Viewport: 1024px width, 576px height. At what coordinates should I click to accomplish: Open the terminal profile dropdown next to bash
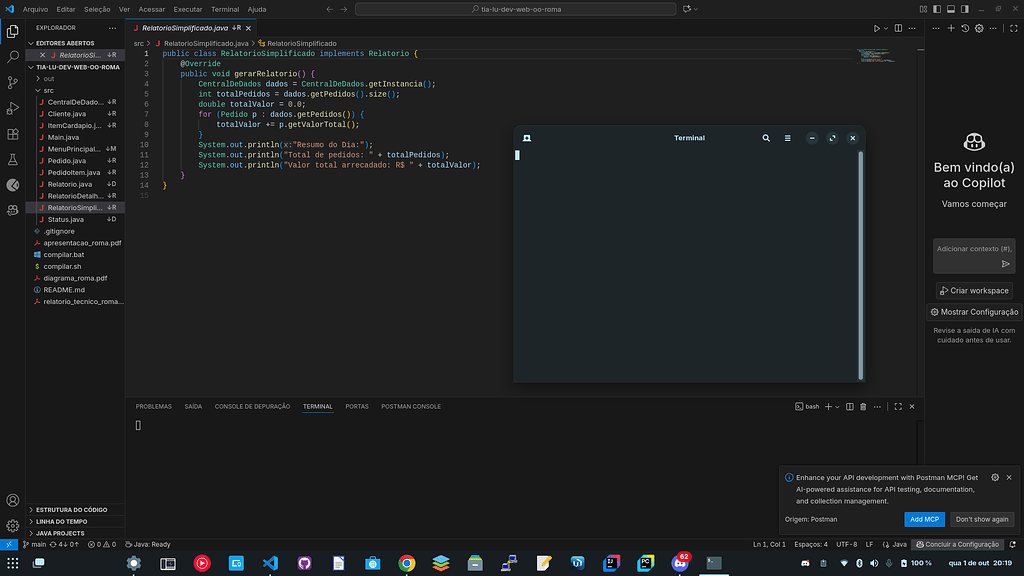837,406
